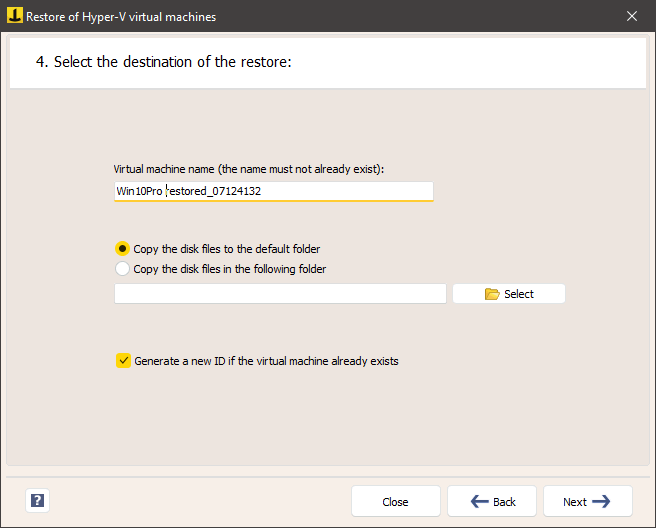The width and height of the screenshot is (656, 528).
Task: Click the folder icon on Select button
Action: pos(492,294)
